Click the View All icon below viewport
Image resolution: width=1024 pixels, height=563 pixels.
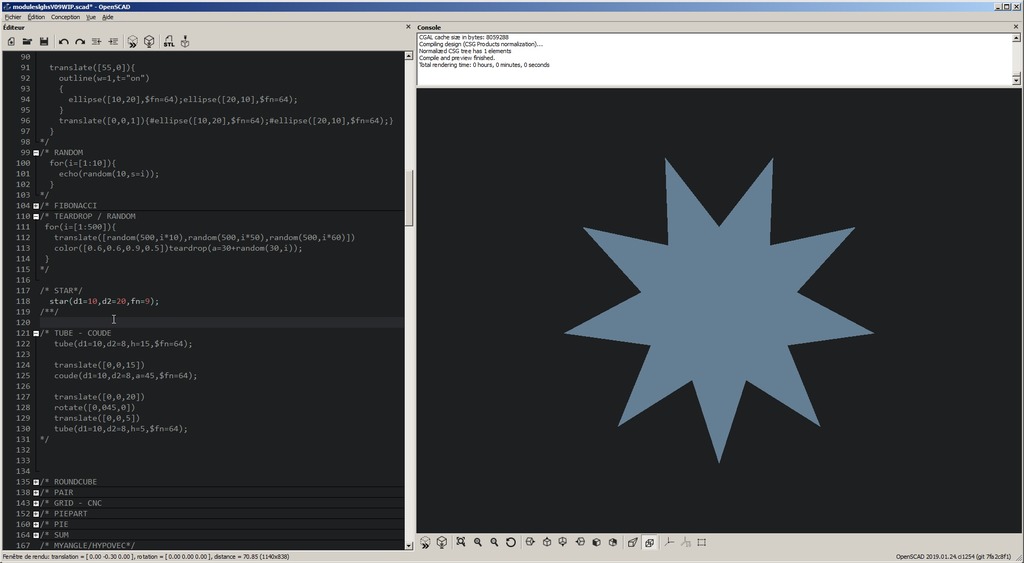tap(461, 542)
